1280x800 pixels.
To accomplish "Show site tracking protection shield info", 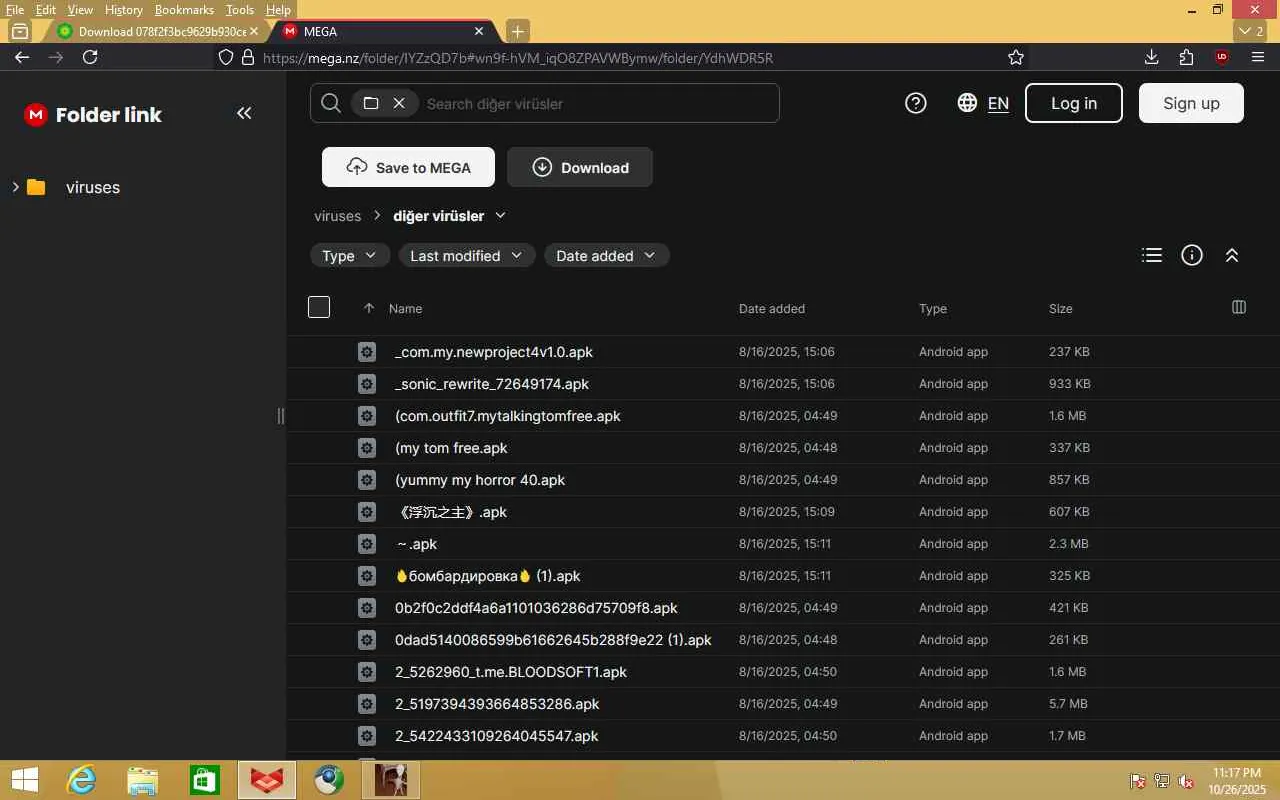I will 226,57.
